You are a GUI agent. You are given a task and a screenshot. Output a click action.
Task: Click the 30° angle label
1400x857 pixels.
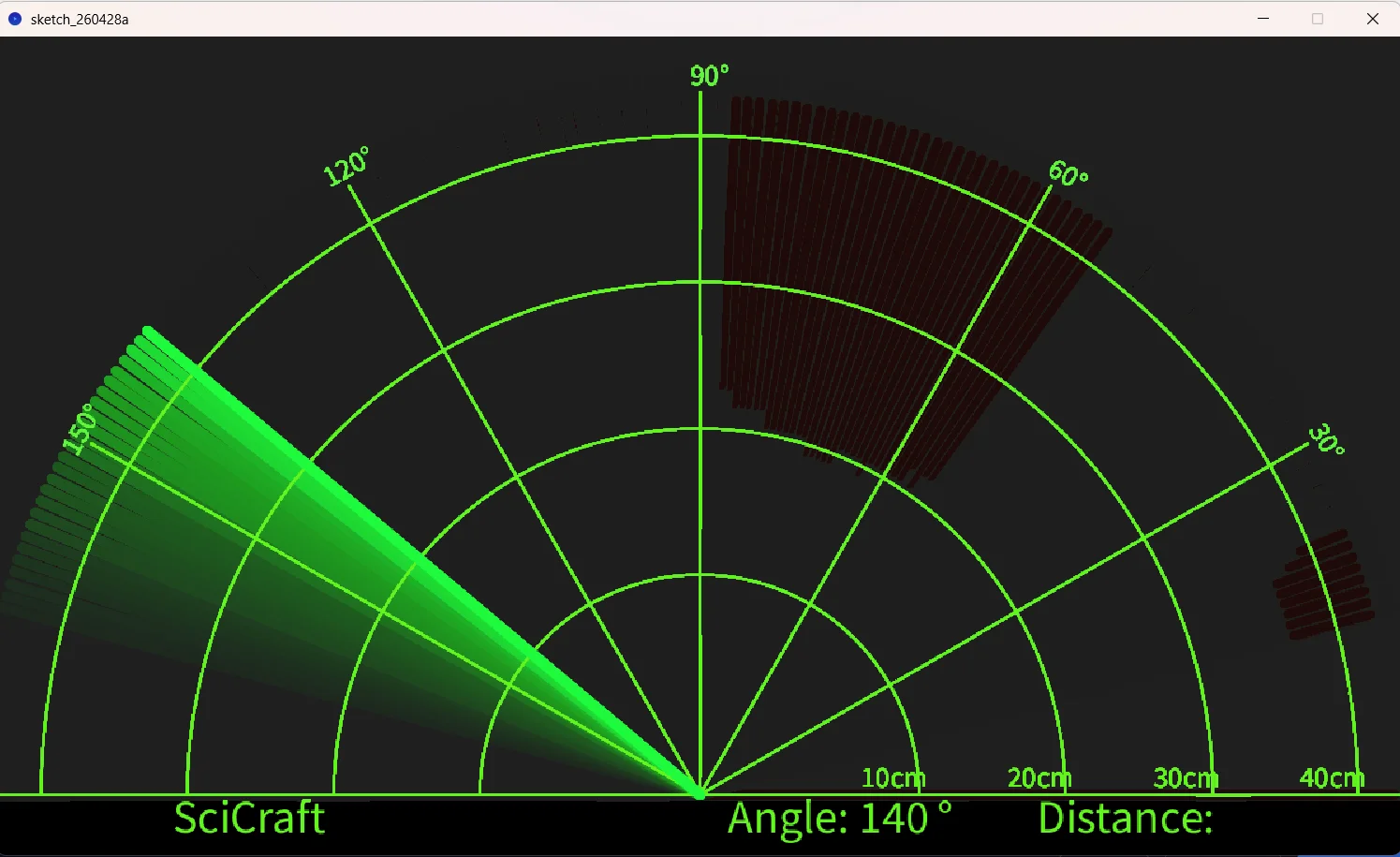pyautogui.click(x=1326, y=439)
